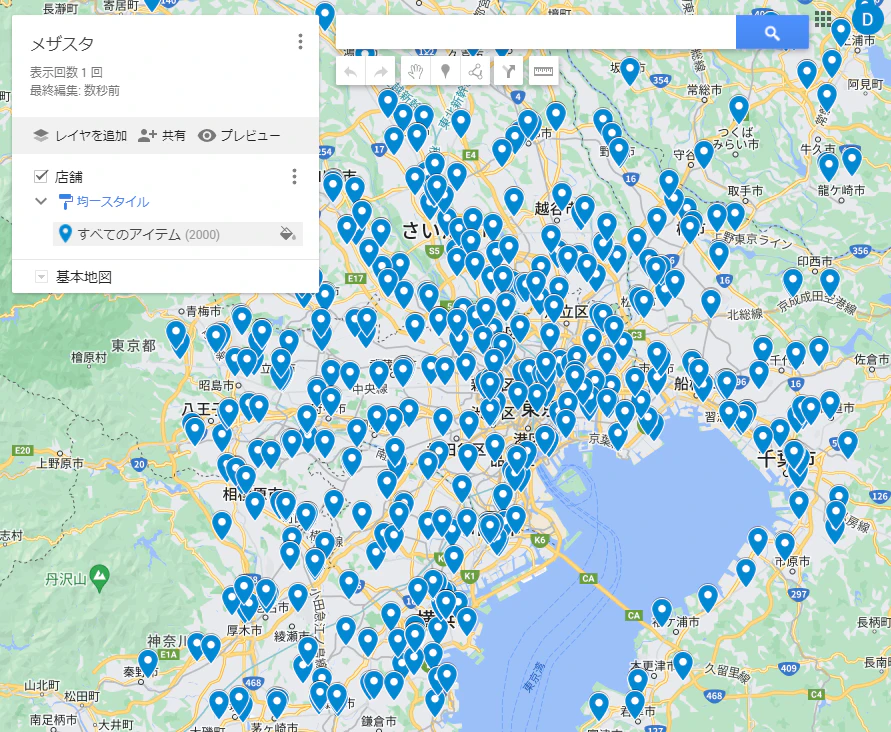Screen dimensions: 891x732
Task: Click the blue search button
Action: pyautogui.click(x=772, y=32)
